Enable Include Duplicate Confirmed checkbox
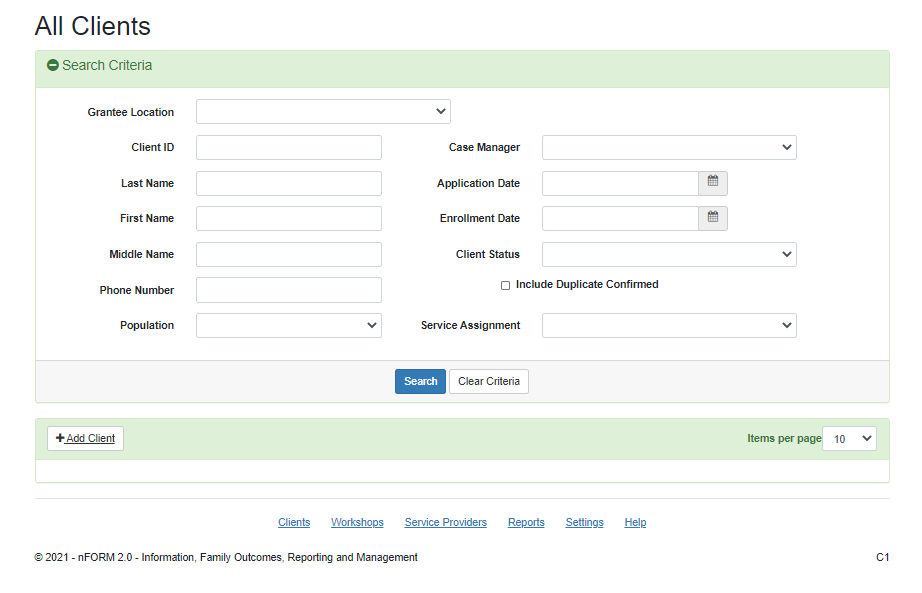The height and width of the screenshot is (593, 922). 505,285
